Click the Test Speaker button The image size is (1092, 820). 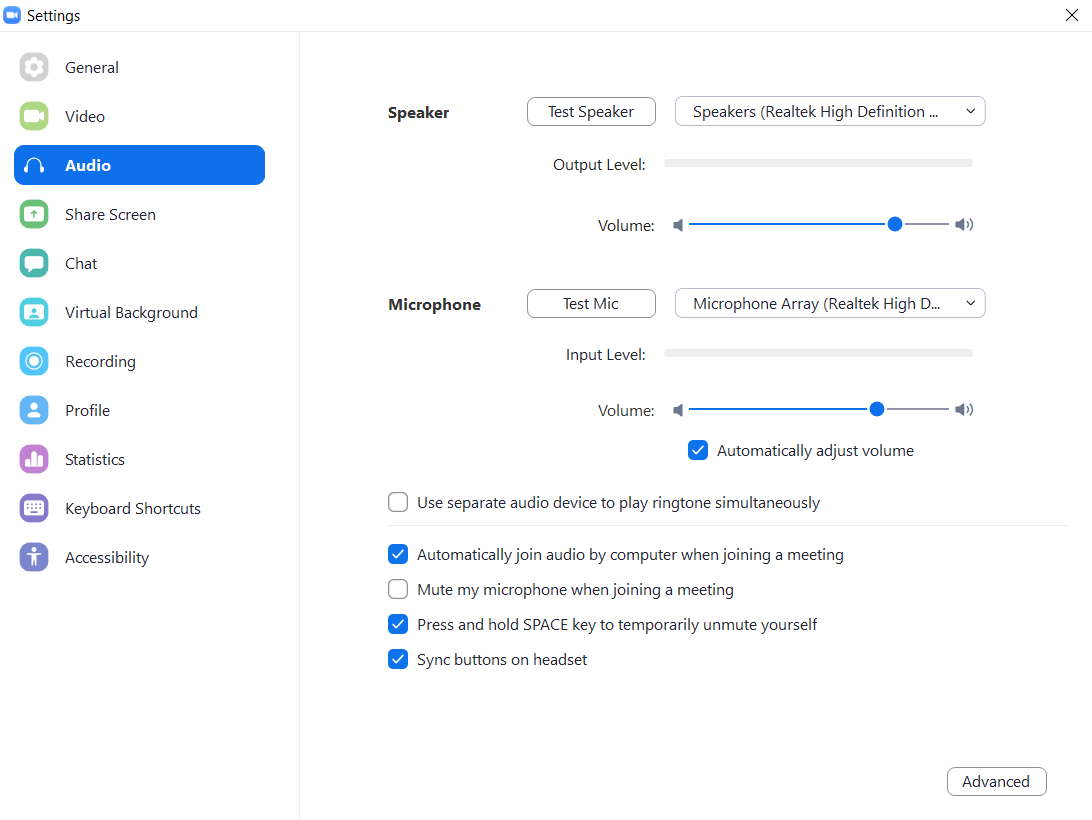[591, 111]
